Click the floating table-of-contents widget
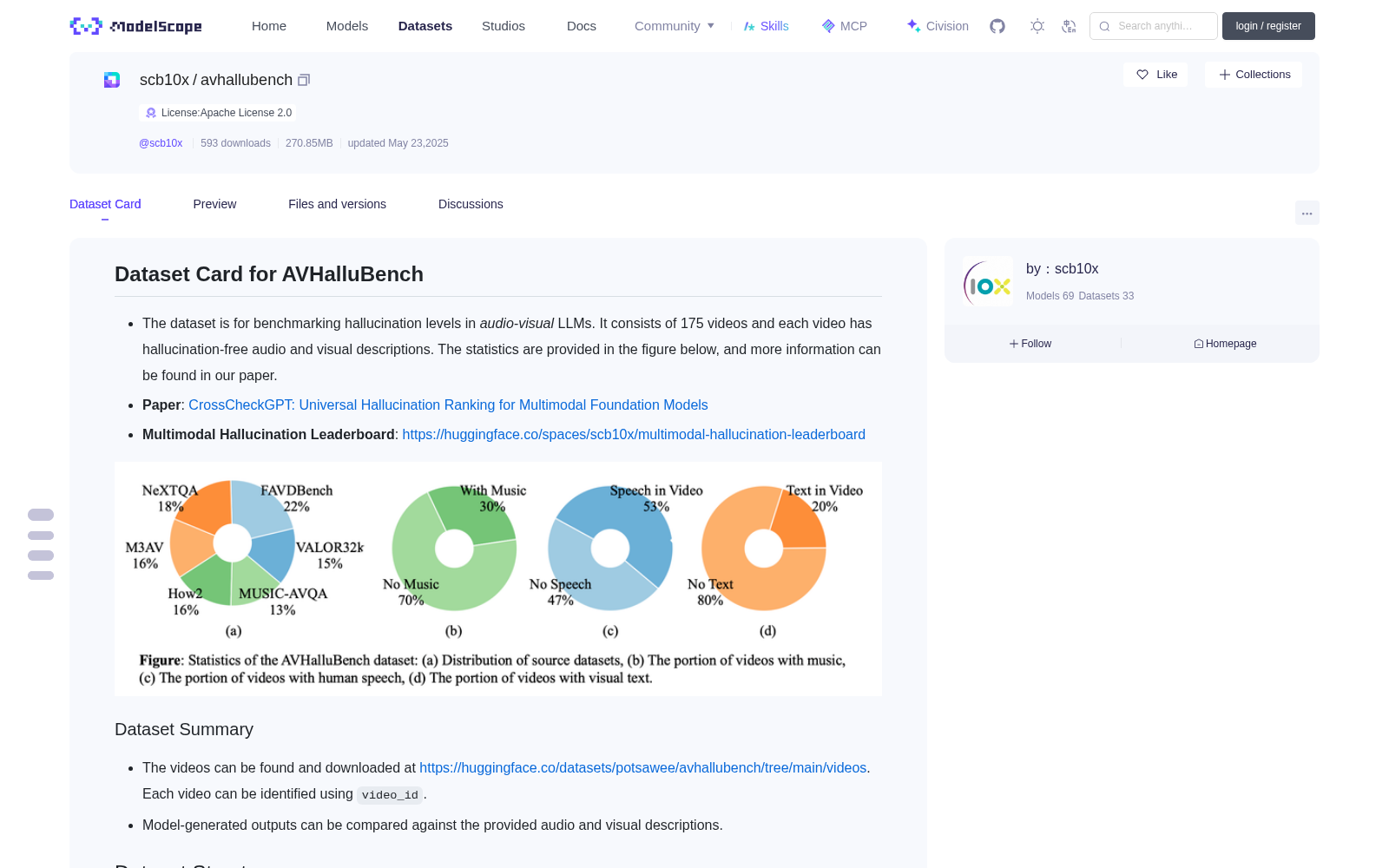 pos(41,545)
